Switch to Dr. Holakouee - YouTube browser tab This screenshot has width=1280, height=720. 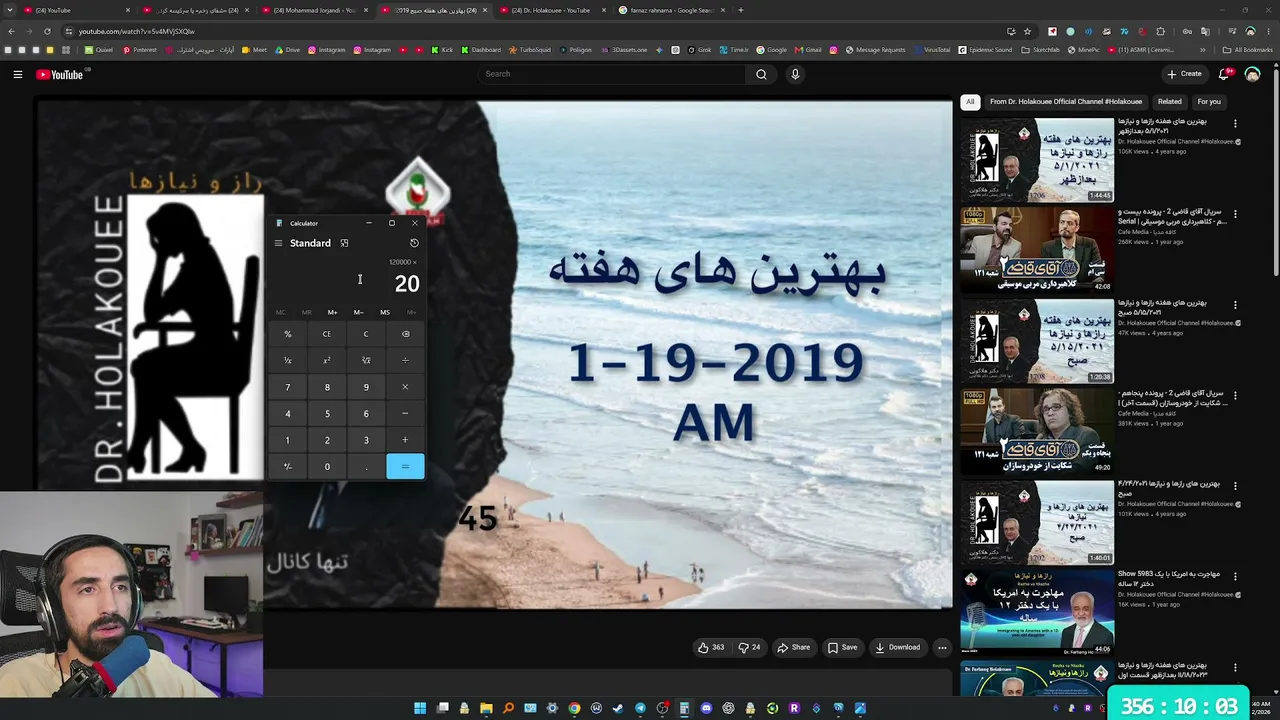pos(550,10)
